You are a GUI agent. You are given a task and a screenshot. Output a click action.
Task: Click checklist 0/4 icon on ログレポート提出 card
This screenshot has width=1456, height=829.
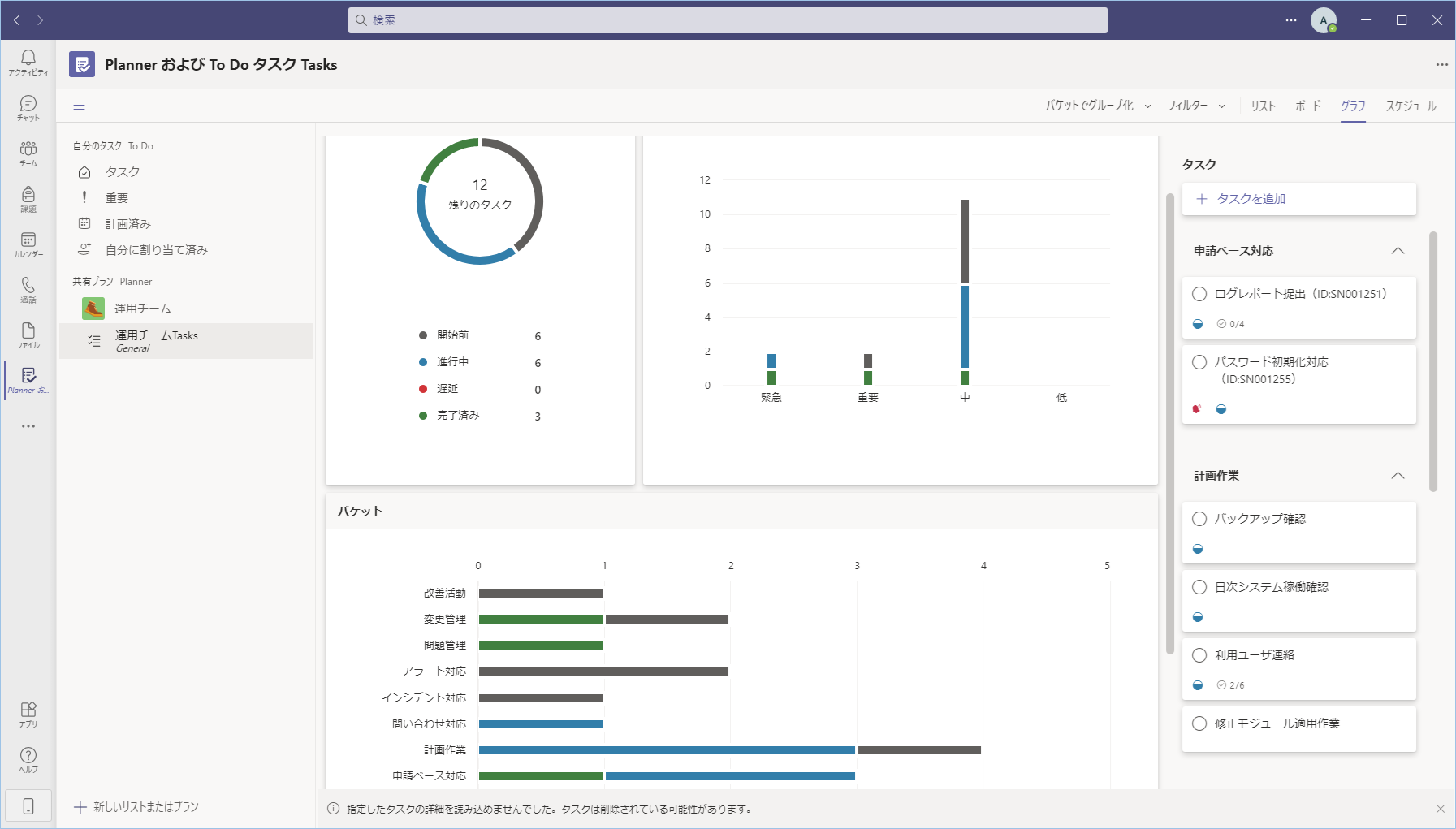(x=1221, y=324)
